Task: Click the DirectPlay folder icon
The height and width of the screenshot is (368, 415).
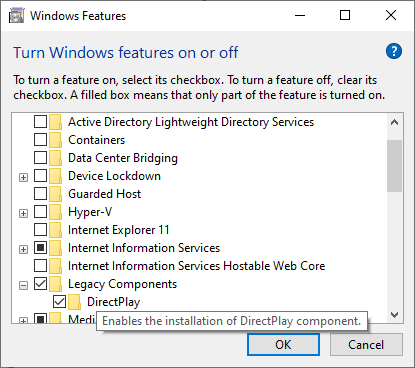Action: (74, 302)
